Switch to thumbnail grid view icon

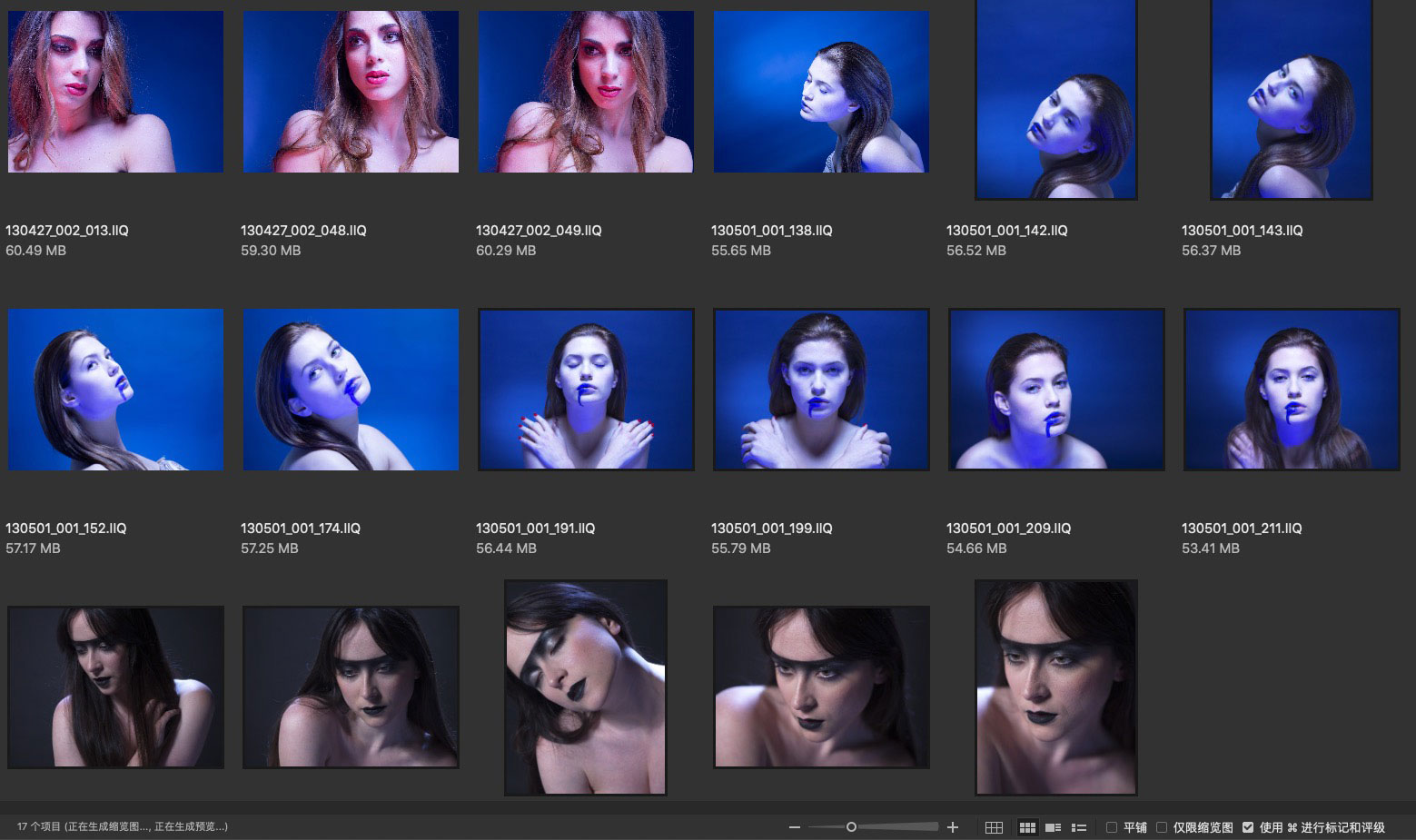pyautogui.click(x=1027, y=827)
